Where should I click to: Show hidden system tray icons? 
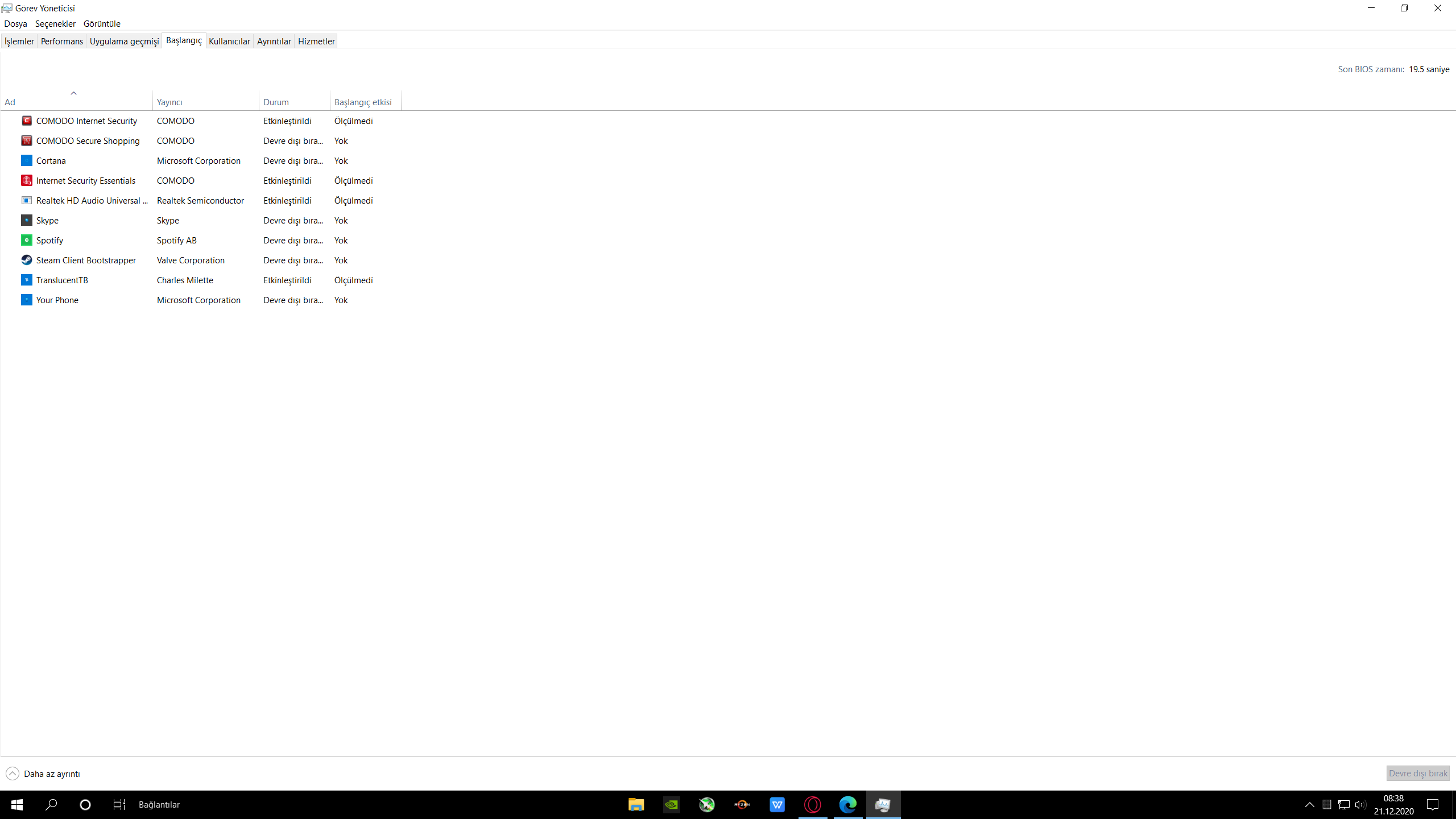click(1309, 804)
